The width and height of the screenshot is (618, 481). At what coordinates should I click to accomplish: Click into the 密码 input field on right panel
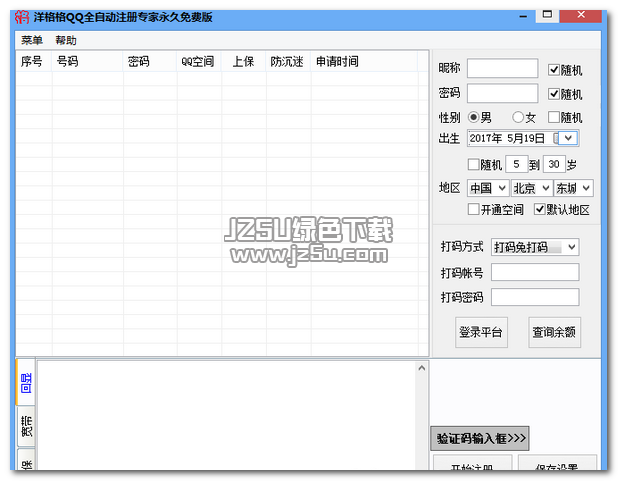tap(503, 93)
